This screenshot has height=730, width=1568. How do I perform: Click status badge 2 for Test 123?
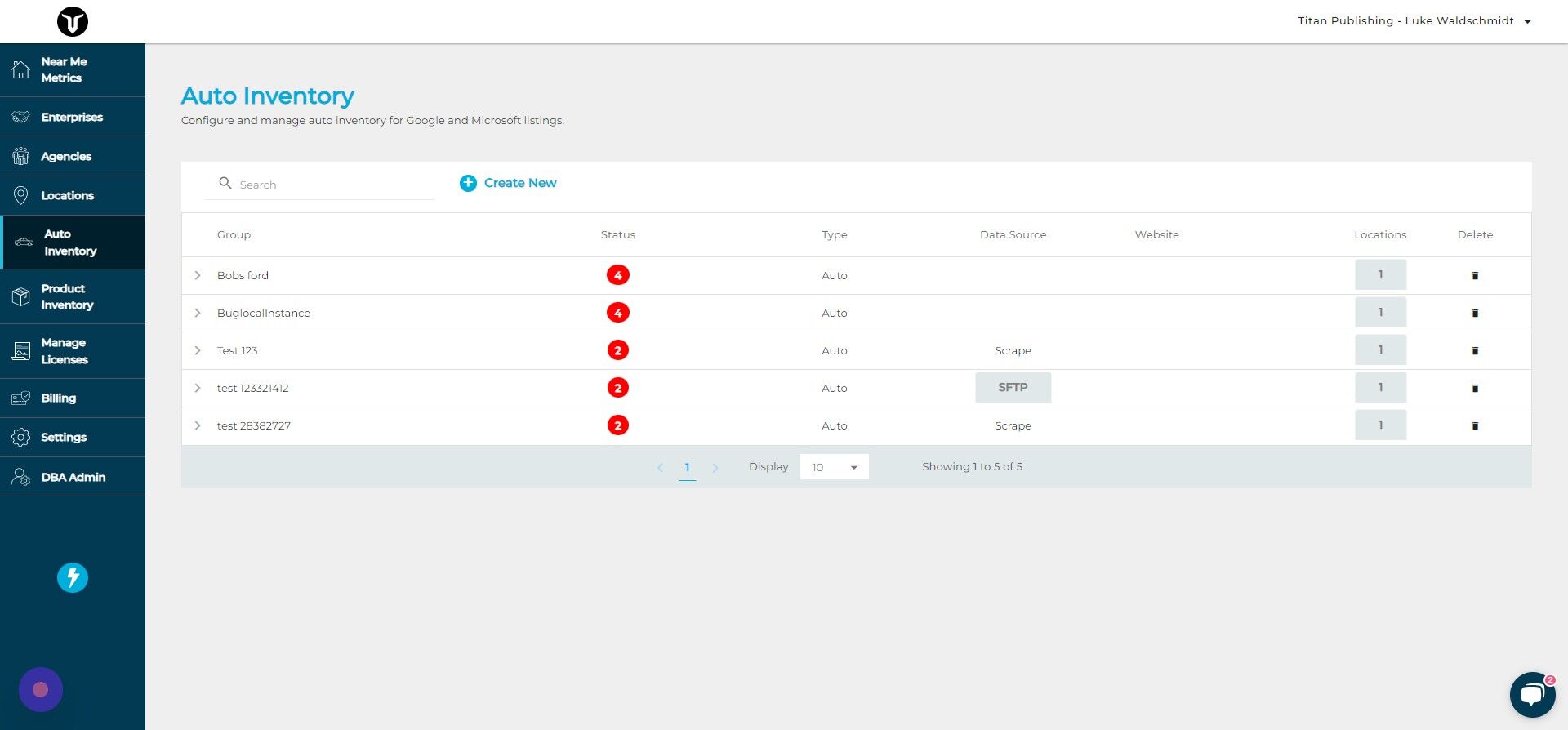coord(618,350)
